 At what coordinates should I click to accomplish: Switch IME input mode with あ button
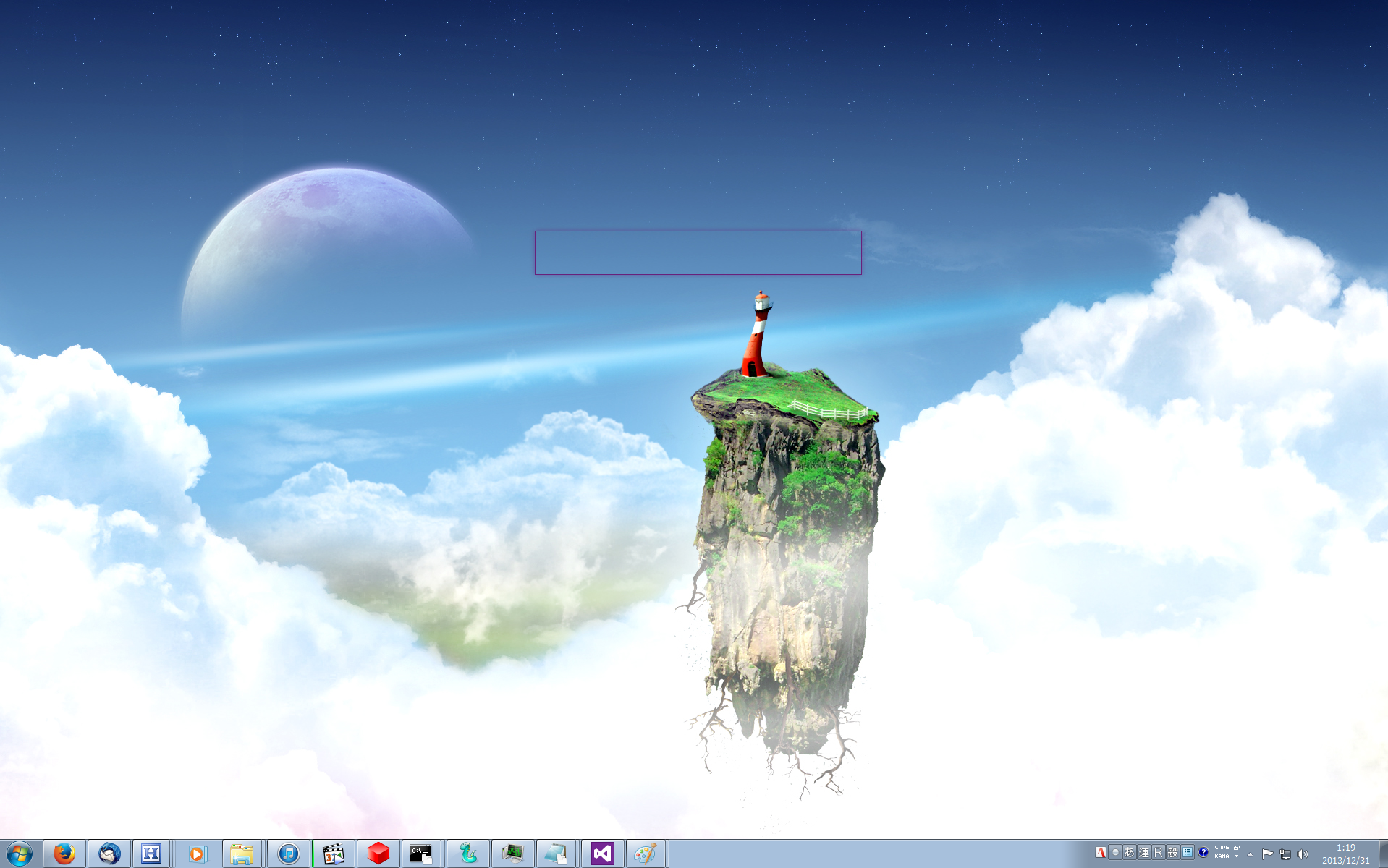tap(1129, 853)
